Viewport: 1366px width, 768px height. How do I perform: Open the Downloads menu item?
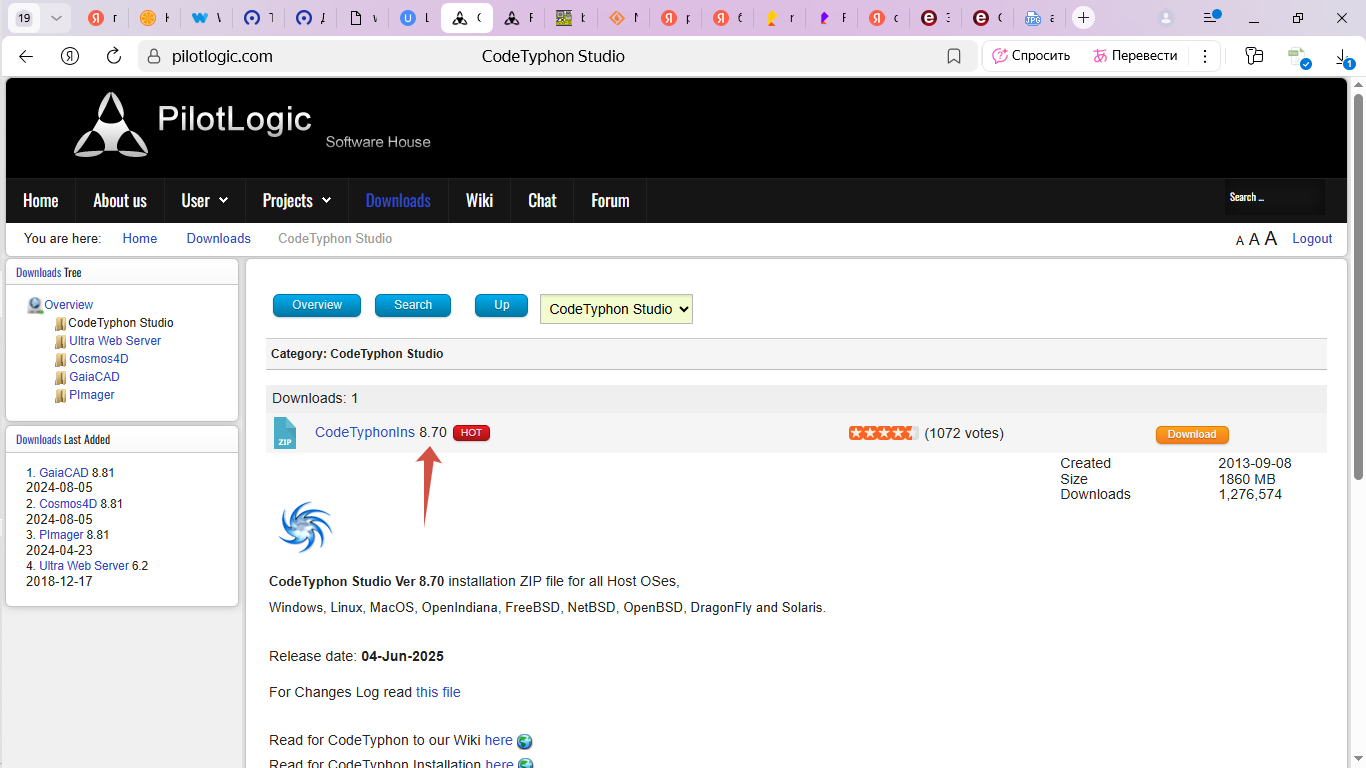coord(398,200)
